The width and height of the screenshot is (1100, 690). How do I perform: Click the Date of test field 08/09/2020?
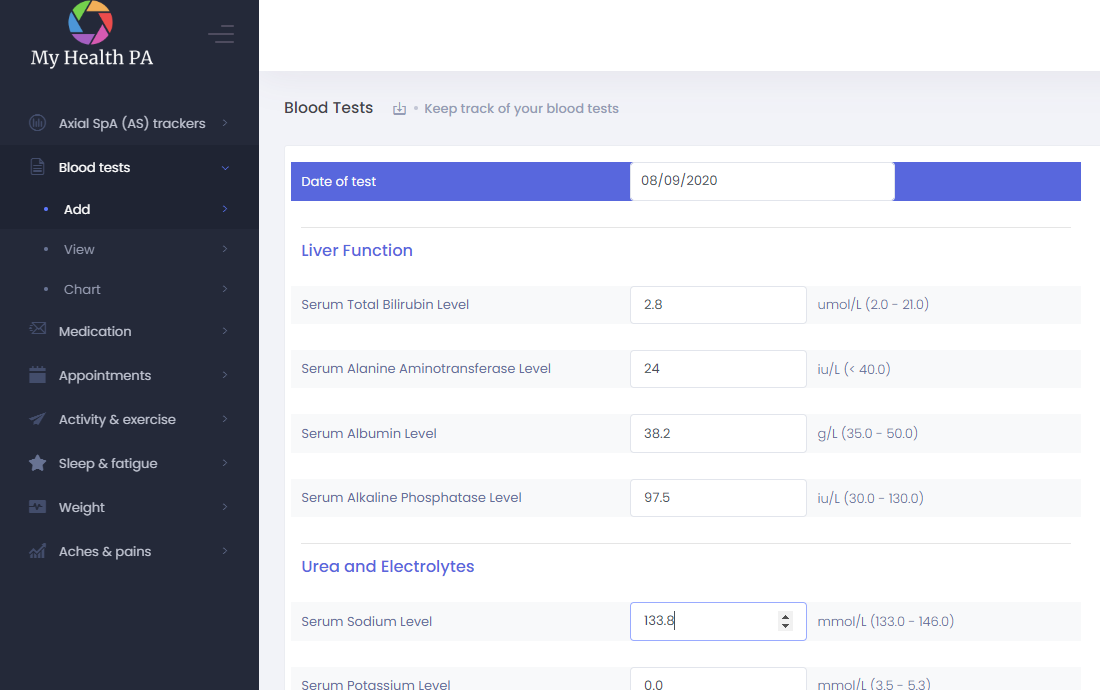point(763,181)
